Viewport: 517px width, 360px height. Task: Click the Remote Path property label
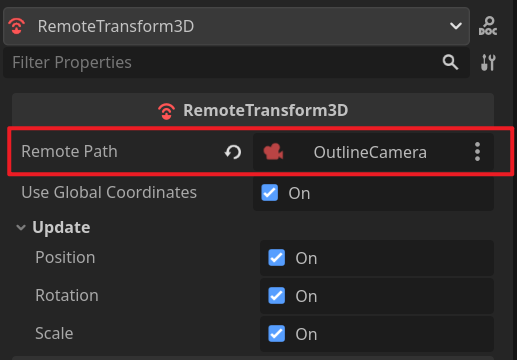[69, 152]
